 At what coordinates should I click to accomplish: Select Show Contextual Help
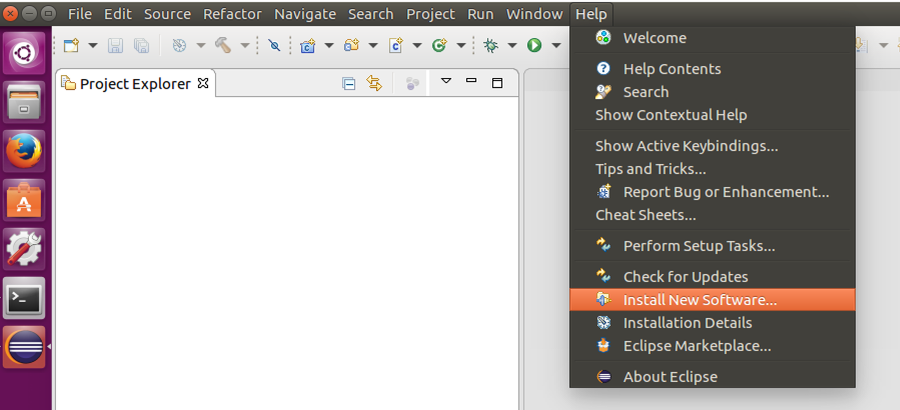(712, 115)
